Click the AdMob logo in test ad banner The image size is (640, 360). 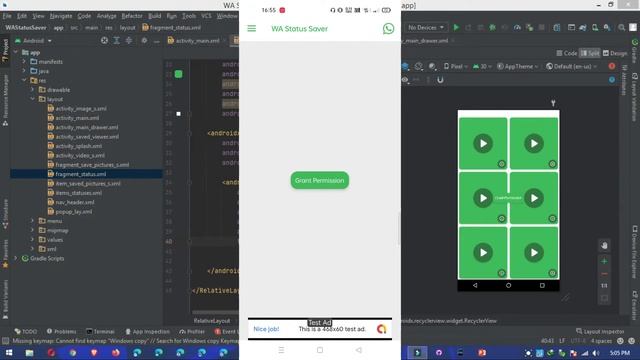point(382,329)
